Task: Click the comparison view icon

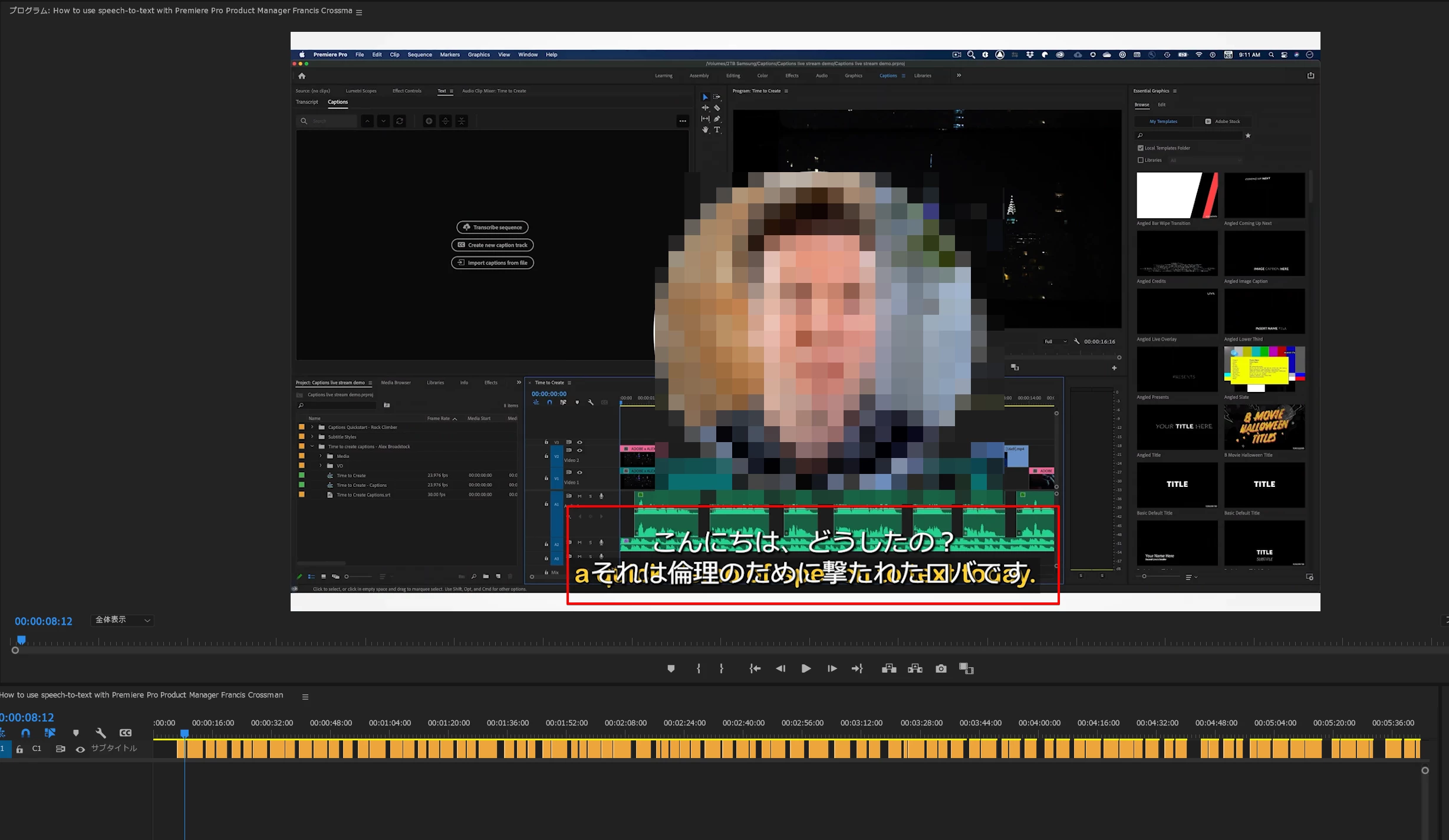Action: [x=966, y=668]
